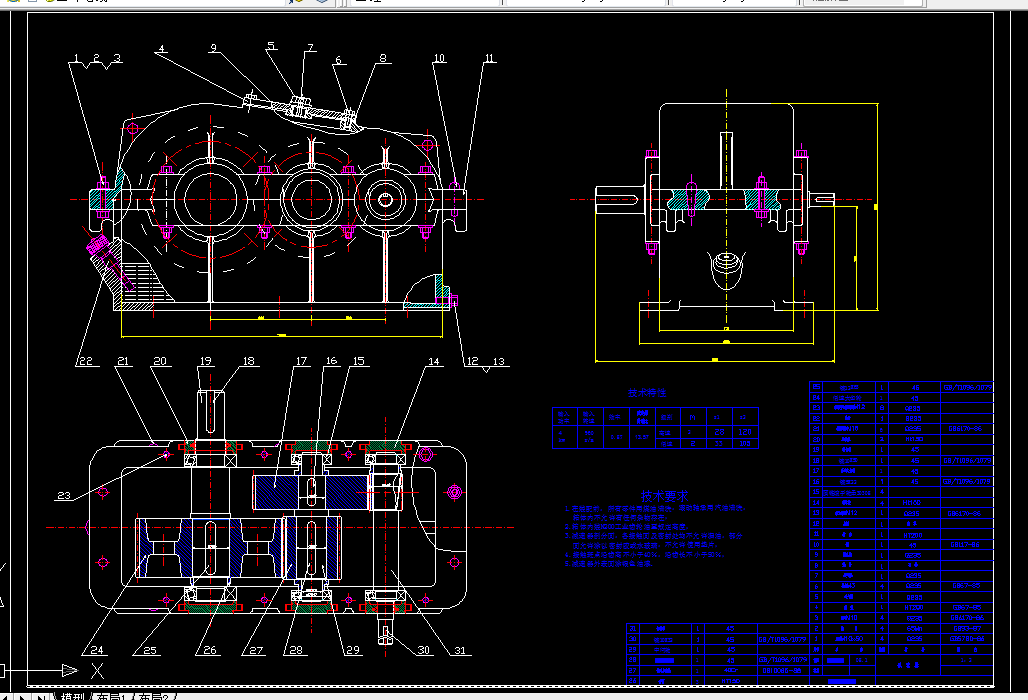The image size is (1028, 700).
Task: Select the large blue hatched gear part 17
Action: (311, 492)
